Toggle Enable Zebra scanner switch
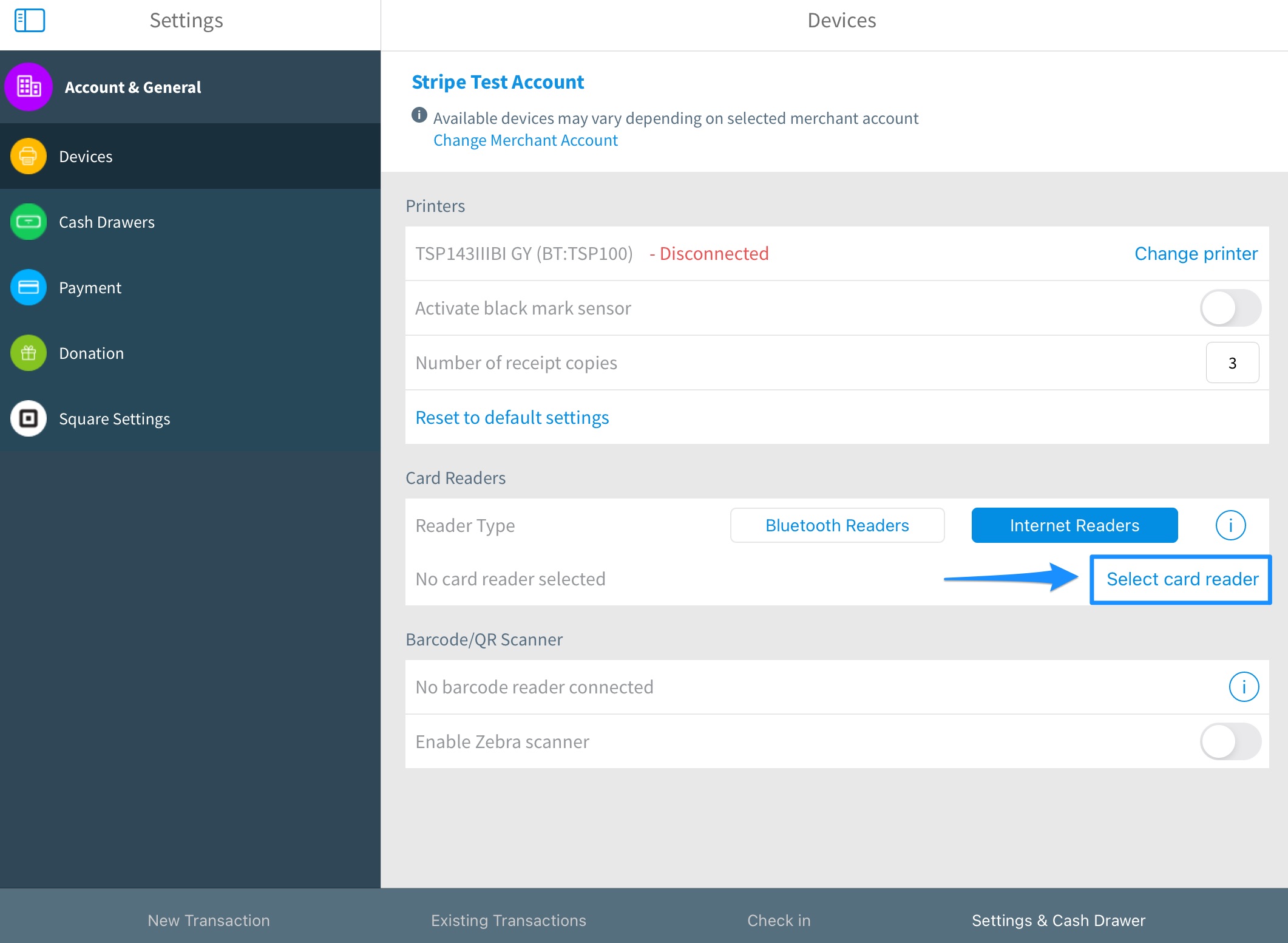The height and width of the screenshot is (943, 1288). [x=1230, y=741]
